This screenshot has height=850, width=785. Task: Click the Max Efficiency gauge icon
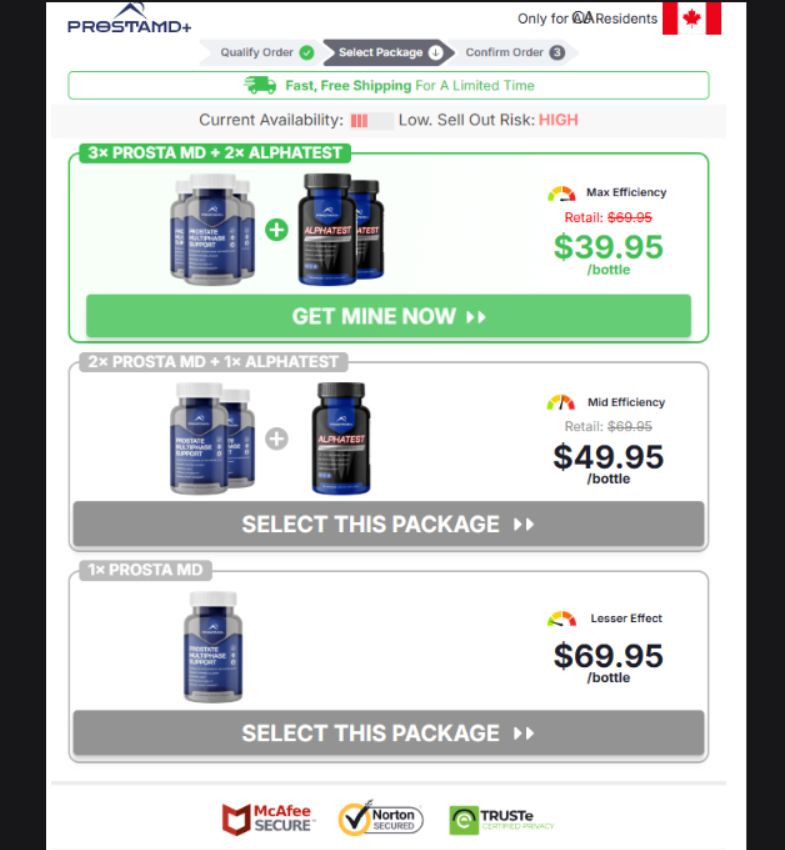[x=561, y=193]
